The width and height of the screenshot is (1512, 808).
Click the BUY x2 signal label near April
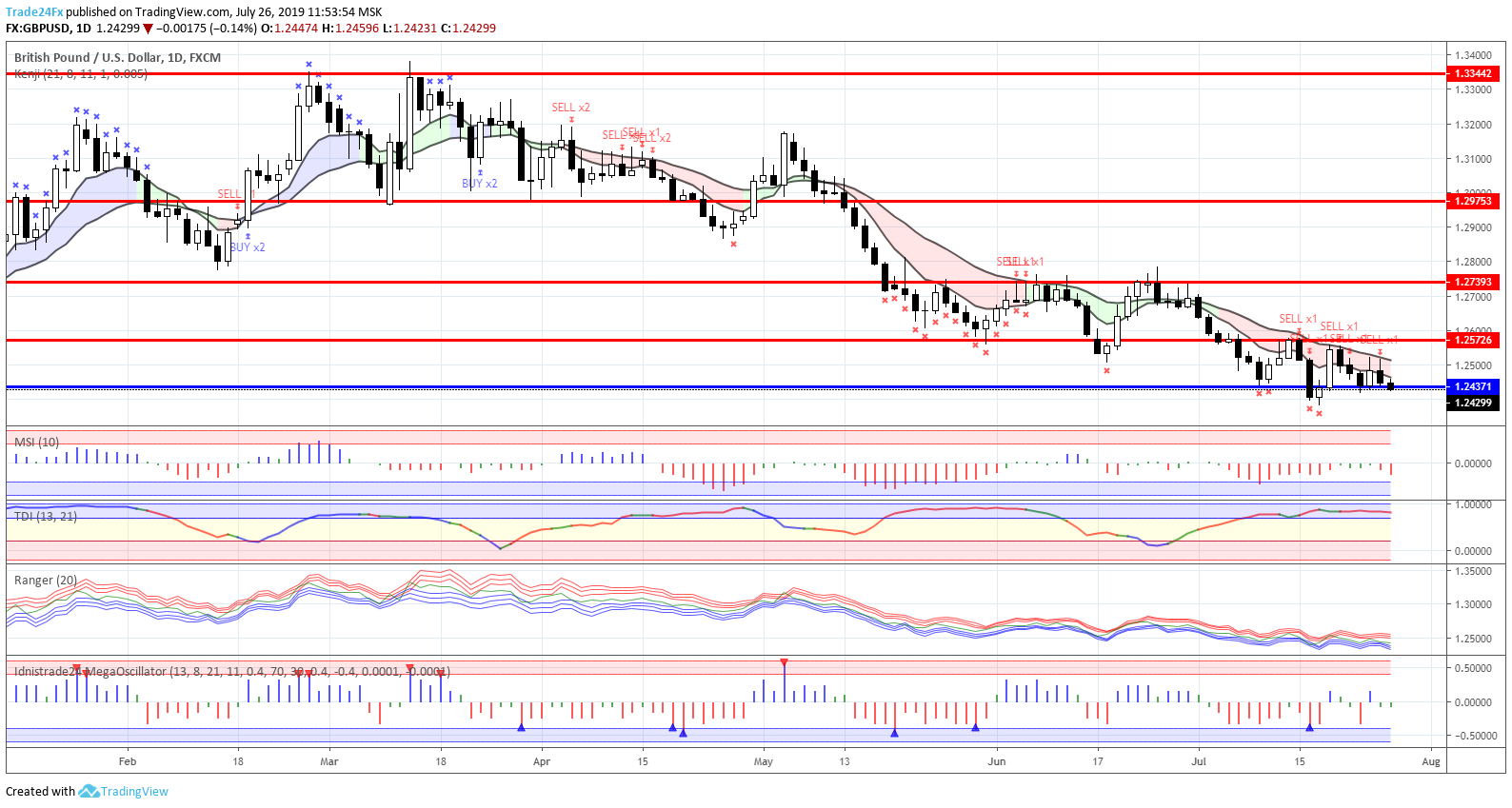[x=480, y=184]
